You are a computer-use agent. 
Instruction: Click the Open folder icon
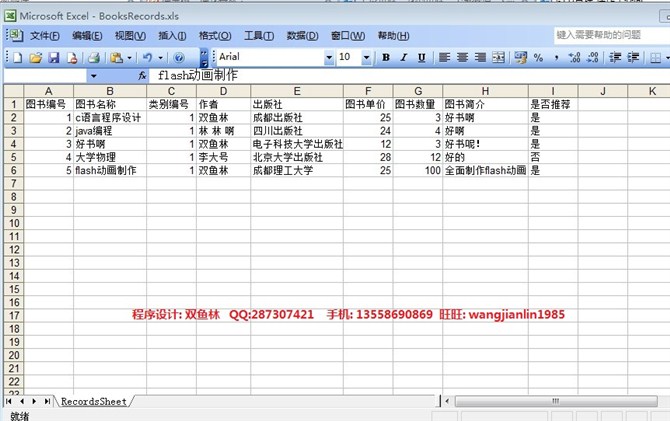tap(36, 58)
